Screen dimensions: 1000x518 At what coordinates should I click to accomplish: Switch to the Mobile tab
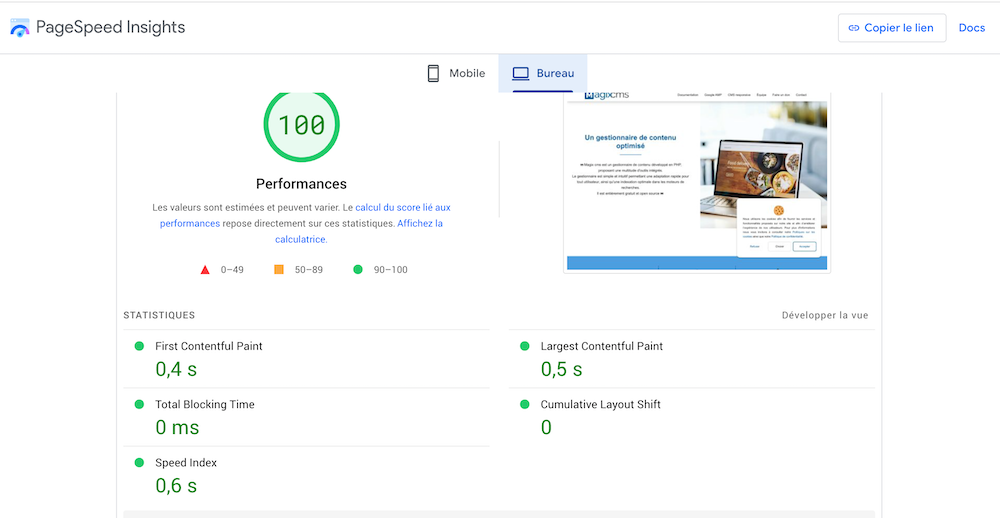455,73
